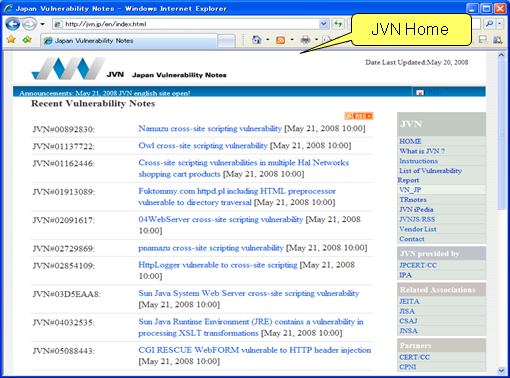This screenshot has height=378, width=510.
Task: Open CERT/CC partner link
Action: [x=415, y=357]
